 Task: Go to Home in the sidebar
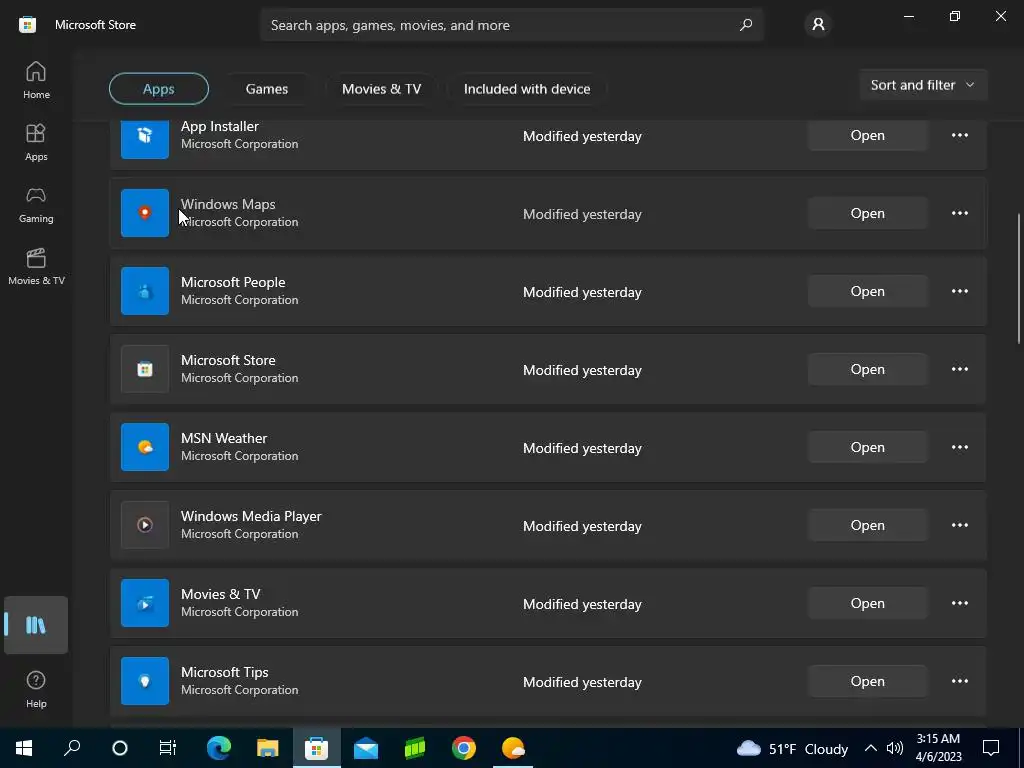point(36,80)
